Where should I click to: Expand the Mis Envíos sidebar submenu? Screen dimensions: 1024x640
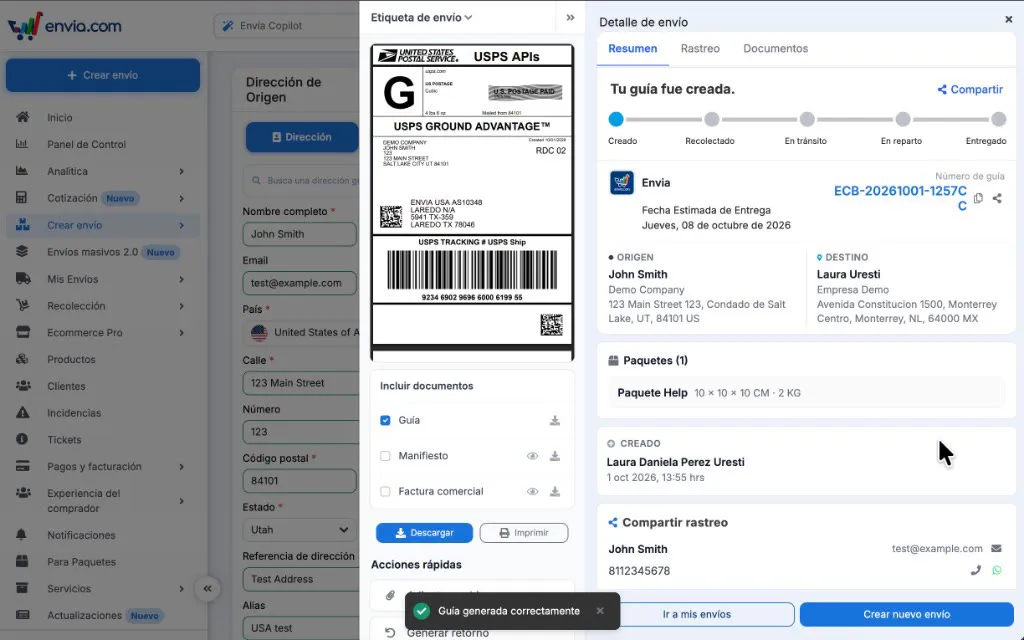[182, 279]
